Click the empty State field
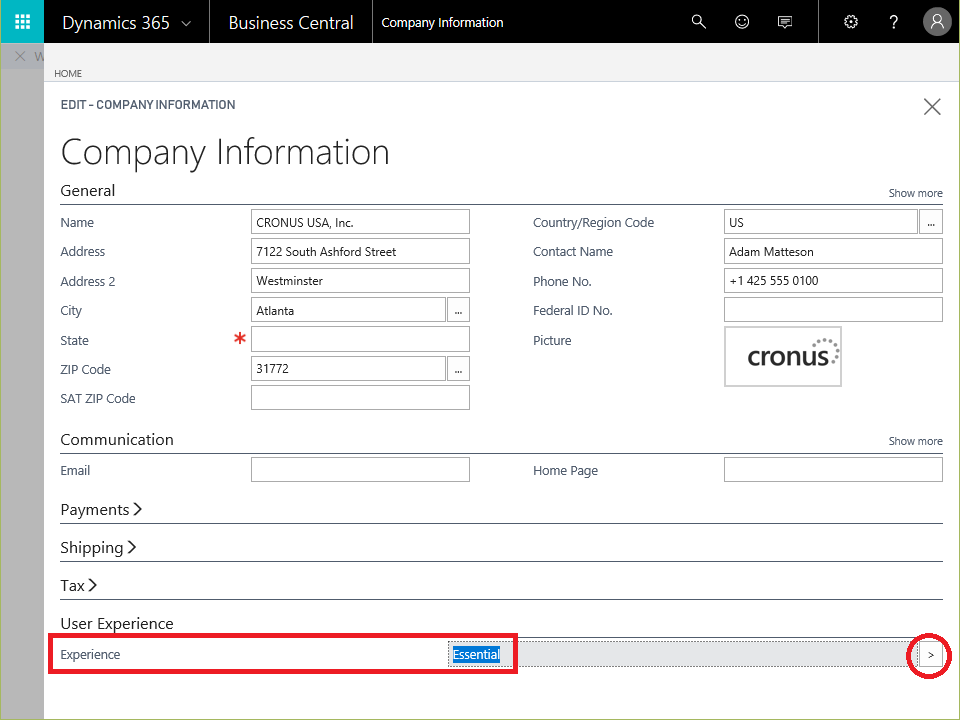The image size is (960, 720). (360, 340)
